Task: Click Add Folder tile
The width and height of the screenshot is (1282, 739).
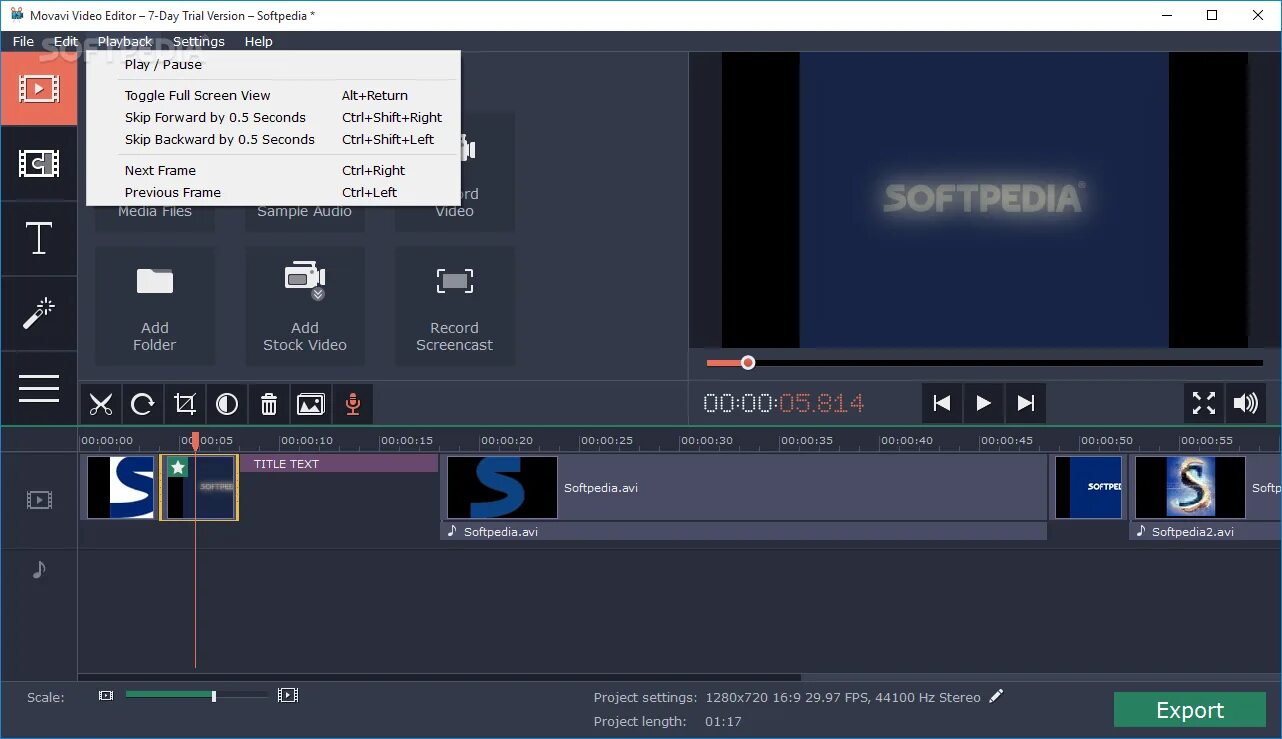Action: click(x=155, y=306)
